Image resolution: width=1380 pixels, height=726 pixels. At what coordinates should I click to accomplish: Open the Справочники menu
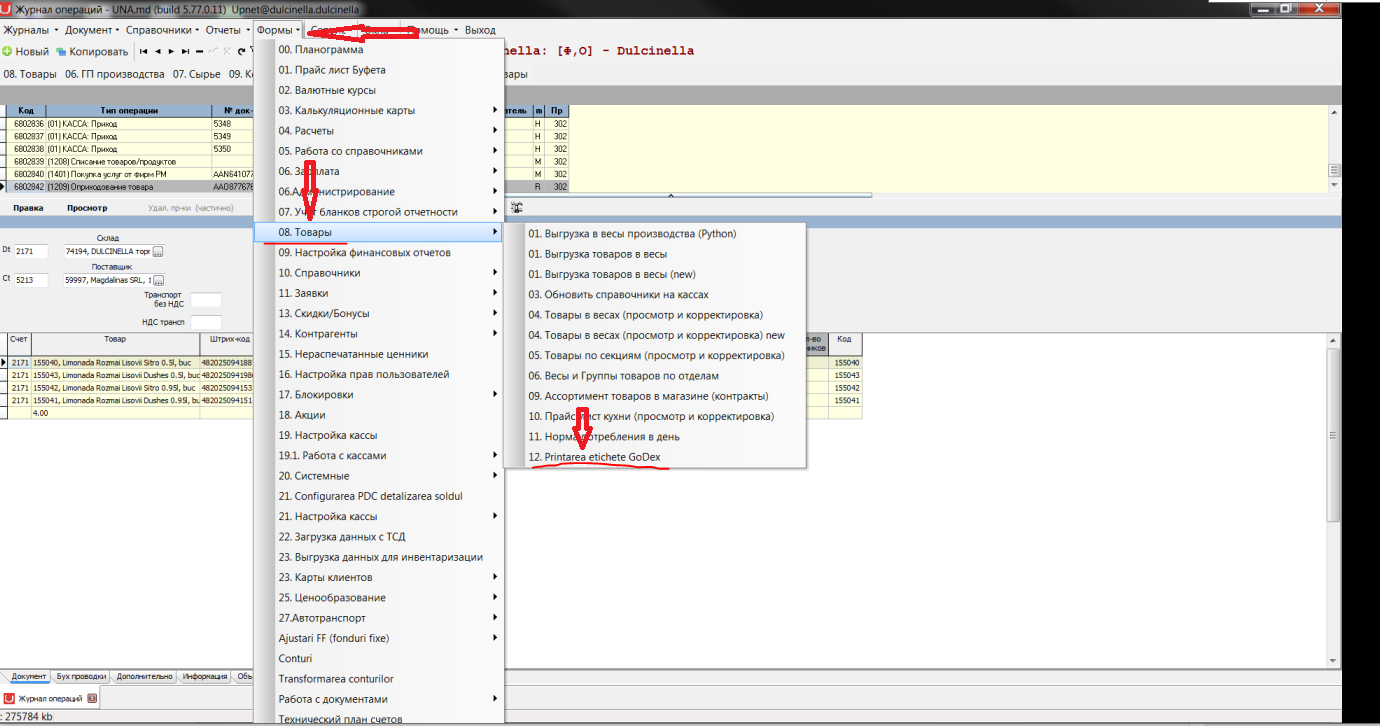(x=162, y=30)
